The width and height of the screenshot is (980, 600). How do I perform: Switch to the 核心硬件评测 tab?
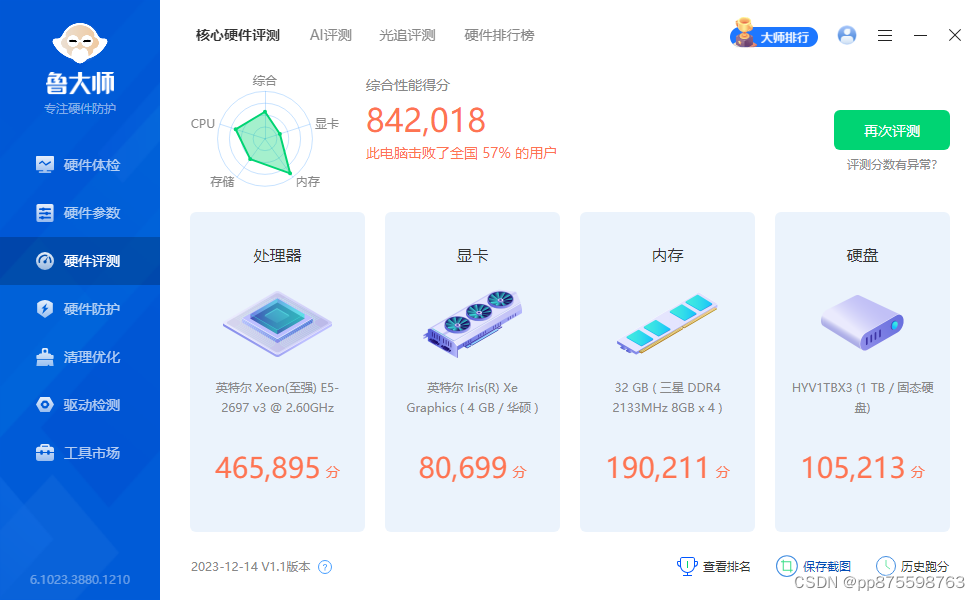click(x=238, y=35)
